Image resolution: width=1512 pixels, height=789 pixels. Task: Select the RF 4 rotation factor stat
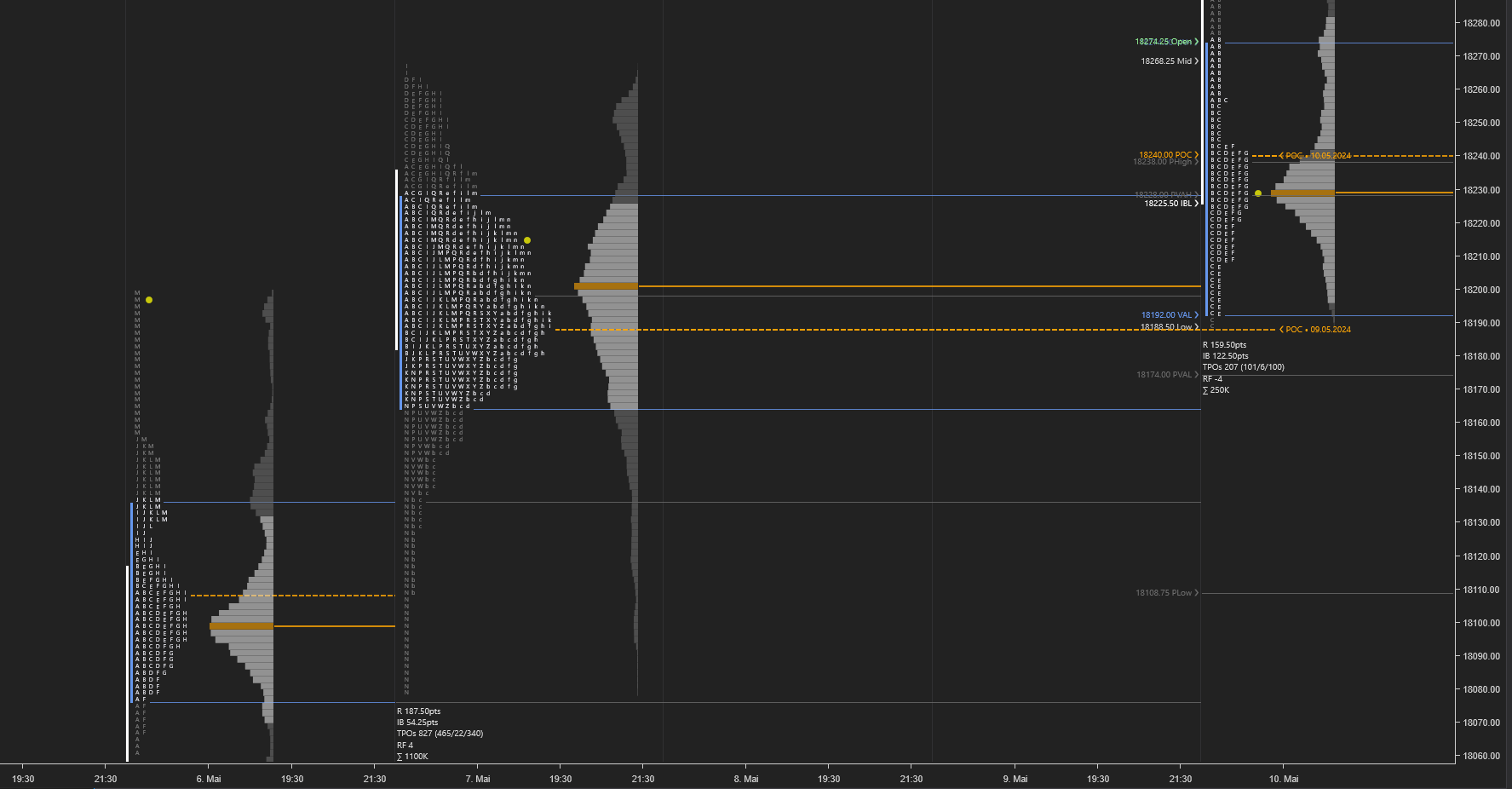point(405,746)
